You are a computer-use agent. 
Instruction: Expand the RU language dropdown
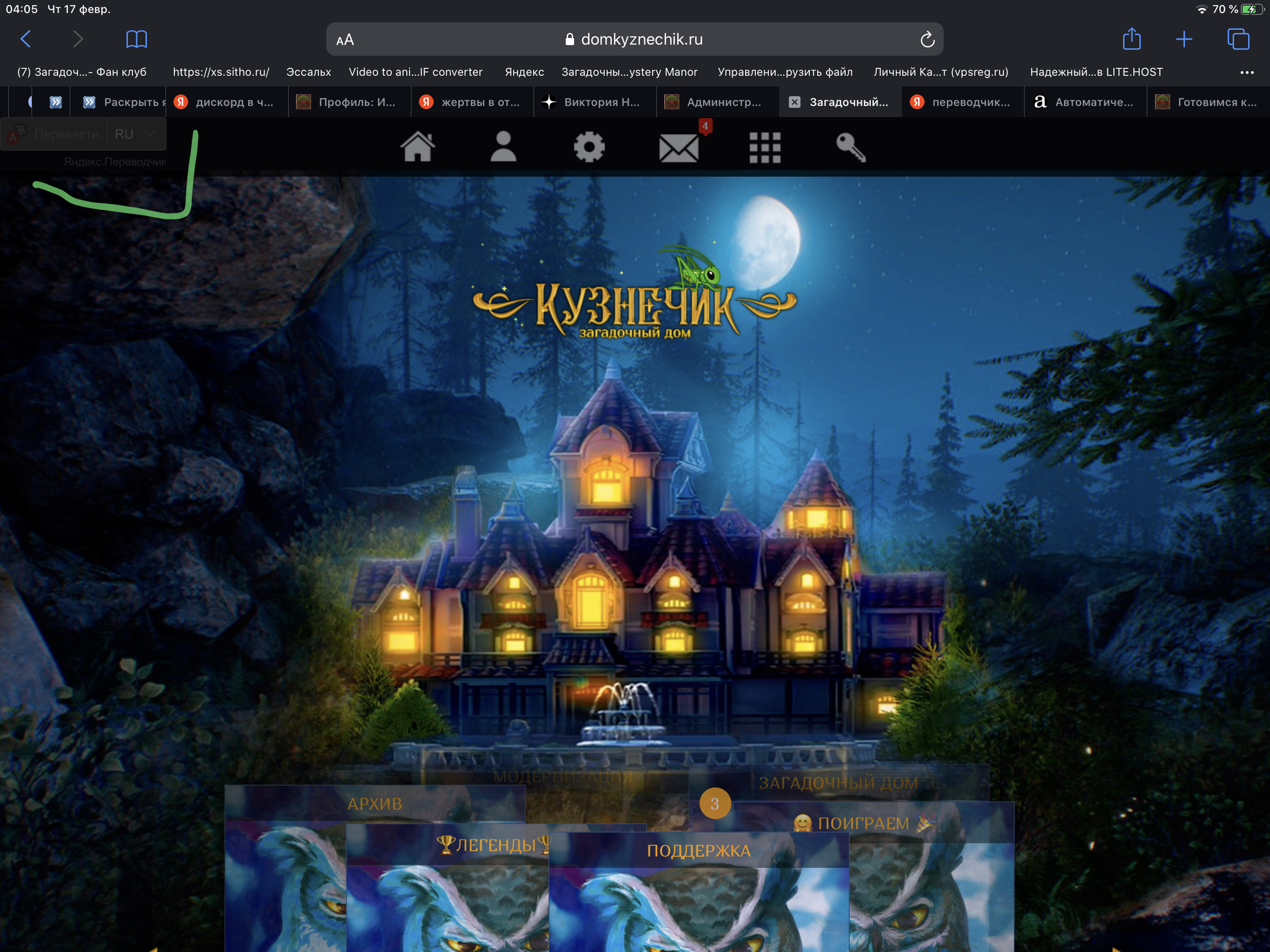tap(136, 134)
